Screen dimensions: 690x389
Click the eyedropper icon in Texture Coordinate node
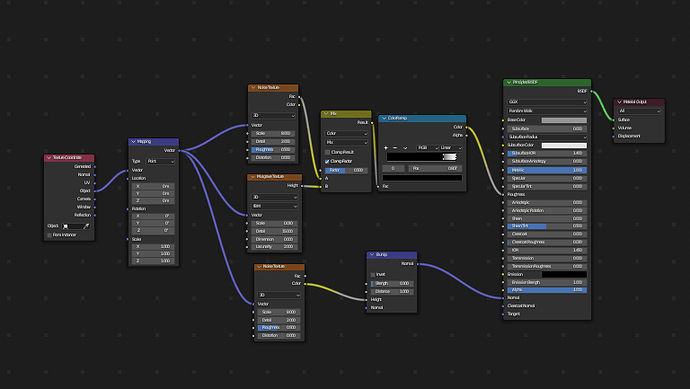click(x=86, y=226)
